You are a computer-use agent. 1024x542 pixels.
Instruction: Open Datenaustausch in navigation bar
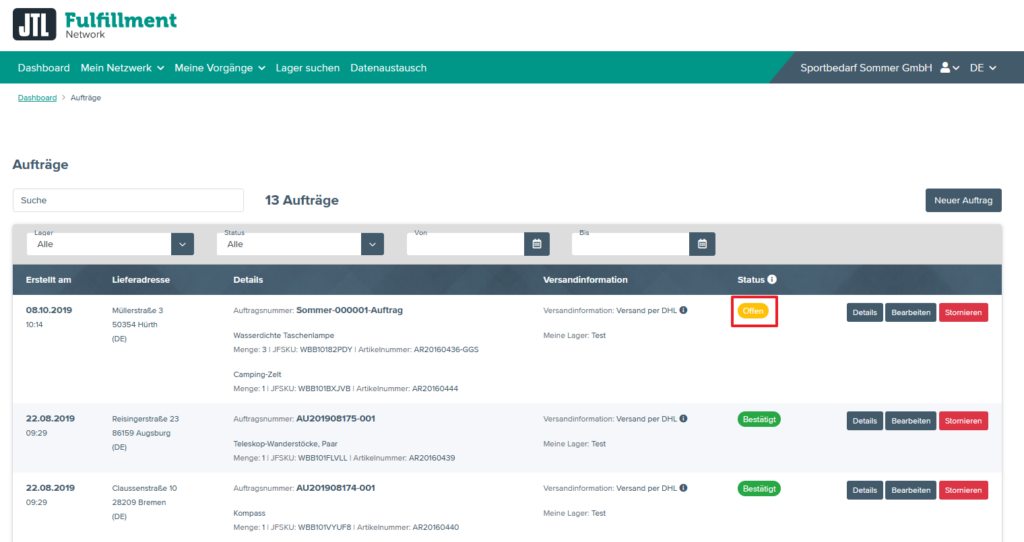[x=389, y=68]
